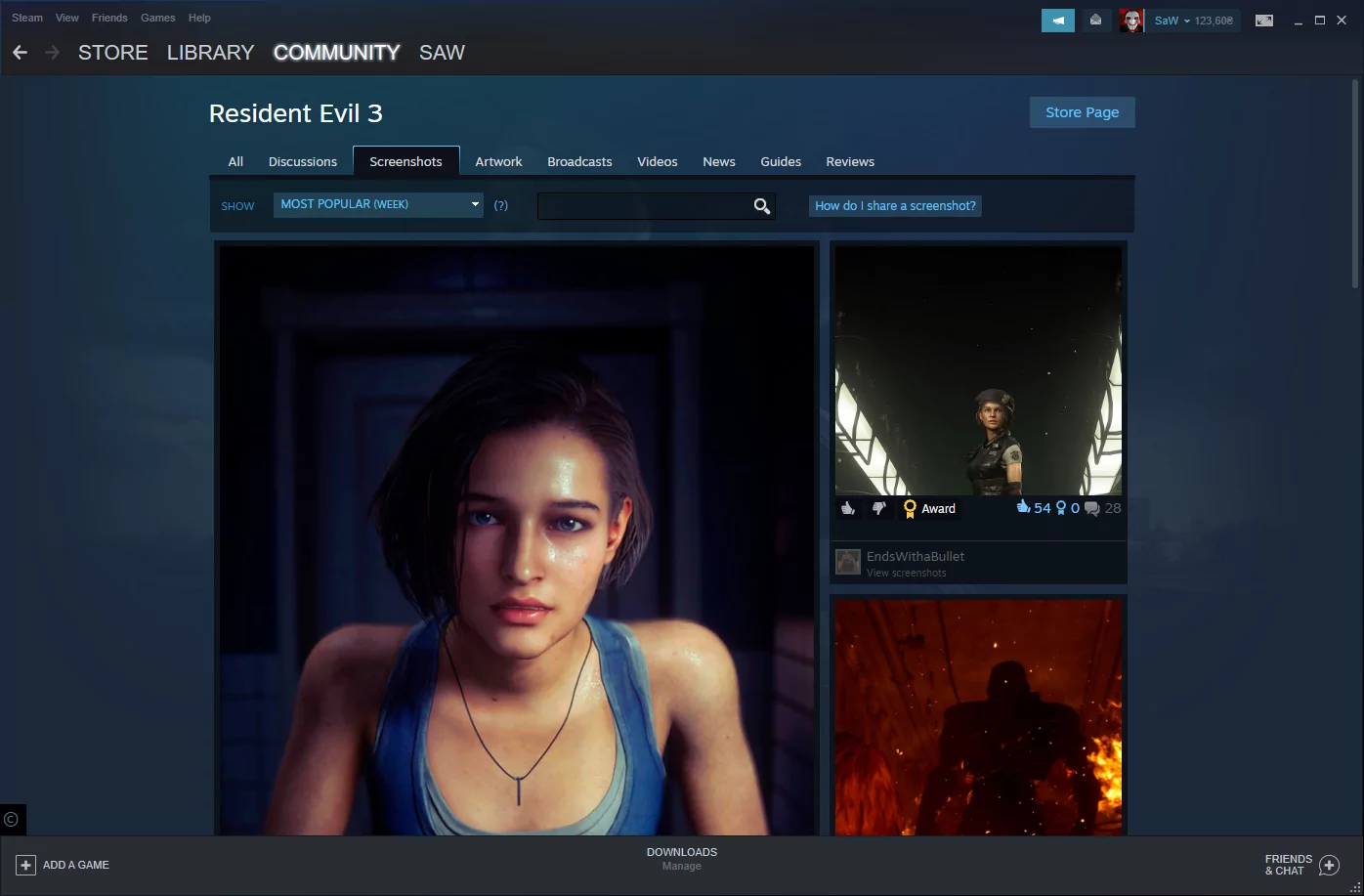Open EndsWithaBullet's profile name link
This screenshot has height=896, width=1364.
point(916,556)
